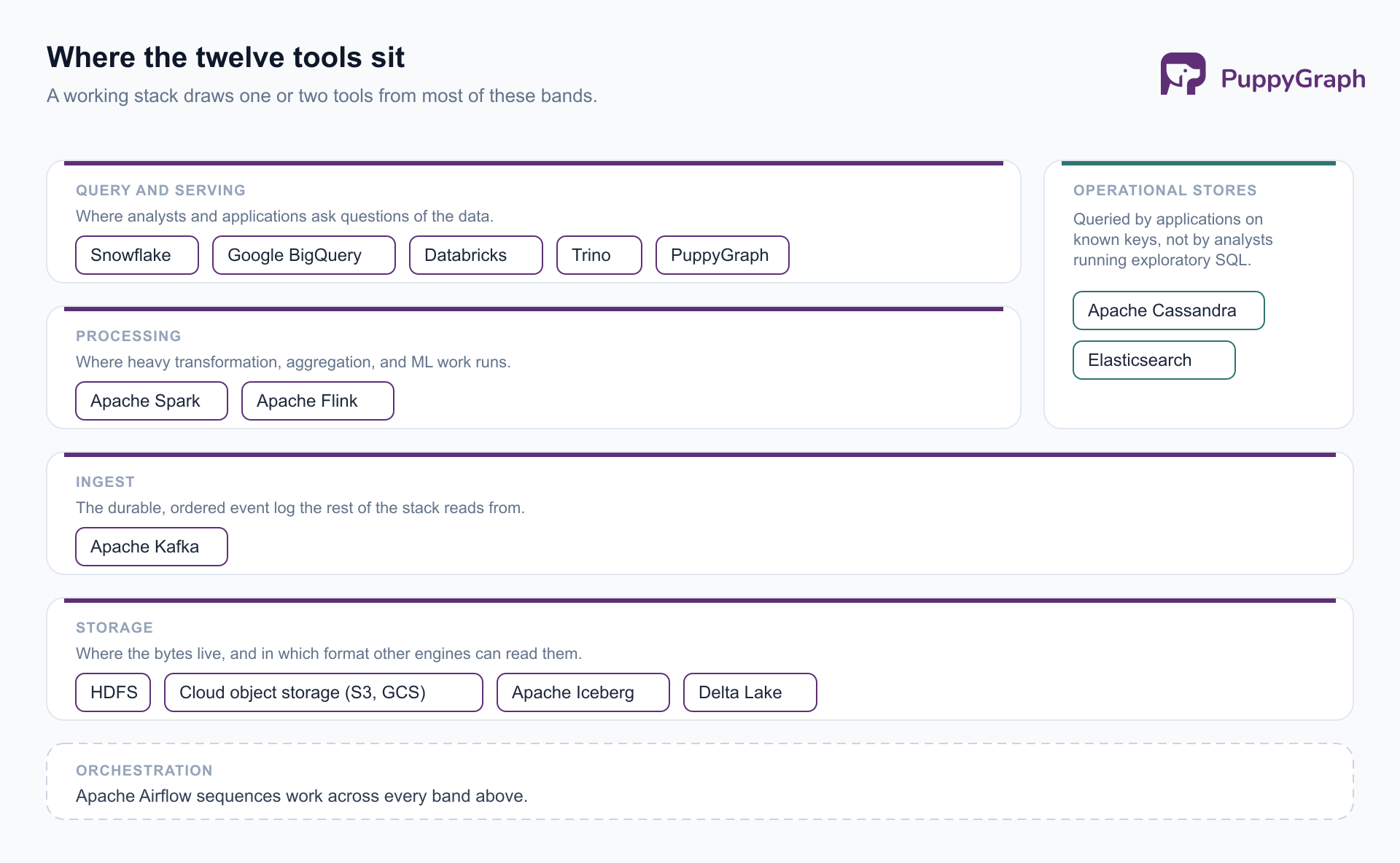Click the Apache Airflow orchestration sentence
1400x863 pixels.
click(x=302, y=796)
